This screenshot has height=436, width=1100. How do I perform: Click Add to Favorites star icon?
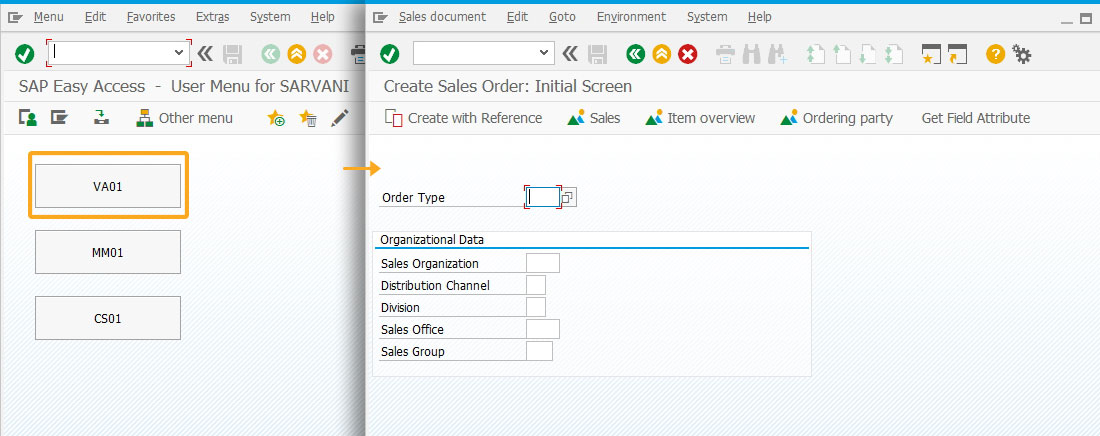276,118
